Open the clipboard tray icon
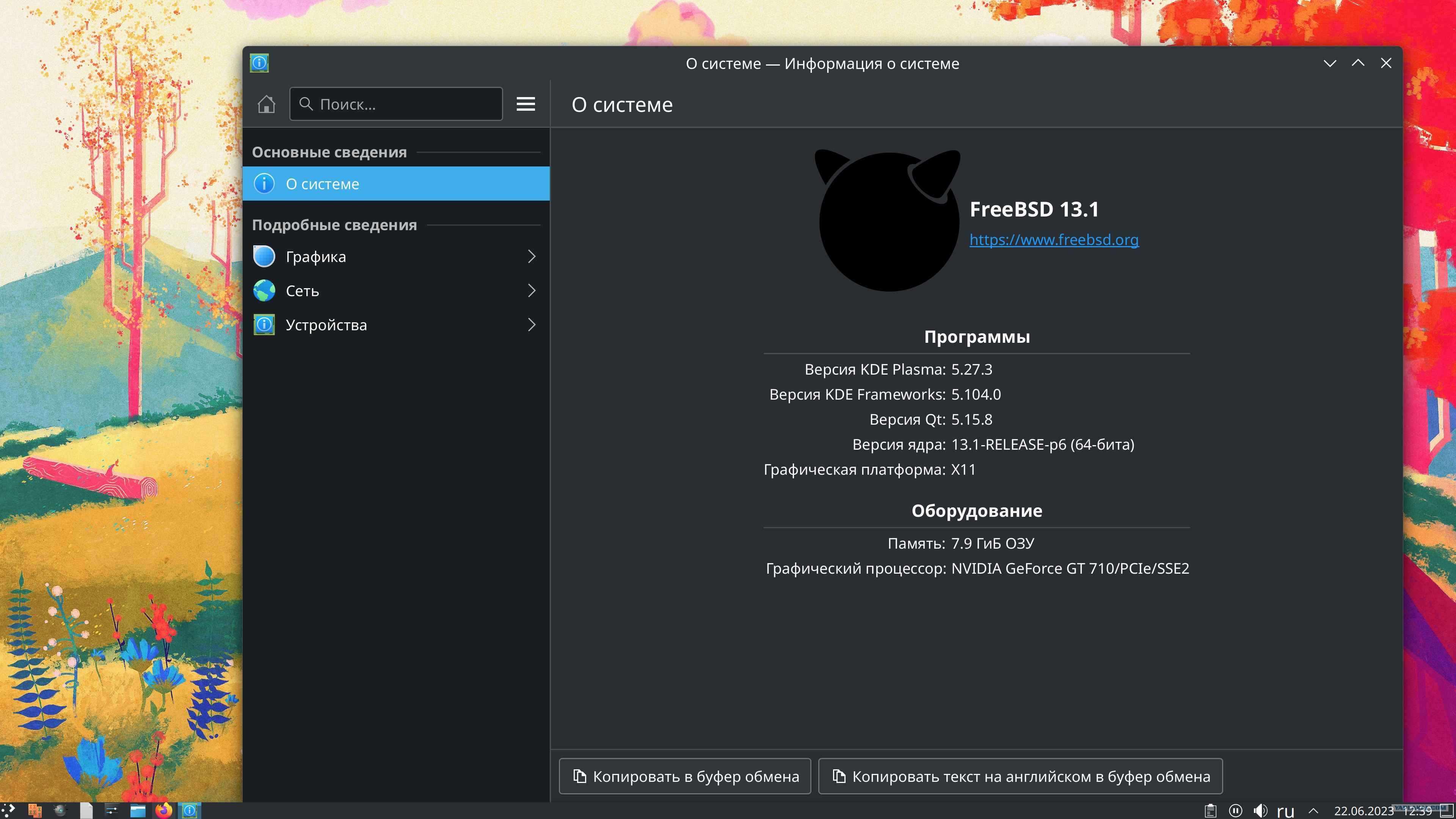The height and width of the screenshot is (819, 1456). click(x=1210, y=811)
